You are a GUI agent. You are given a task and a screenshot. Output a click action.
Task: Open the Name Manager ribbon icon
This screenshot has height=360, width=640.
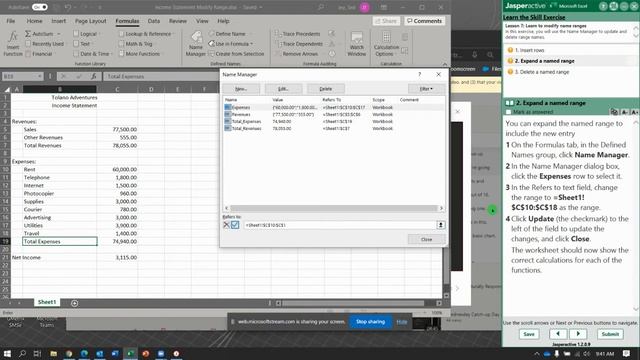pyautogui.click(x=196, y=44)
